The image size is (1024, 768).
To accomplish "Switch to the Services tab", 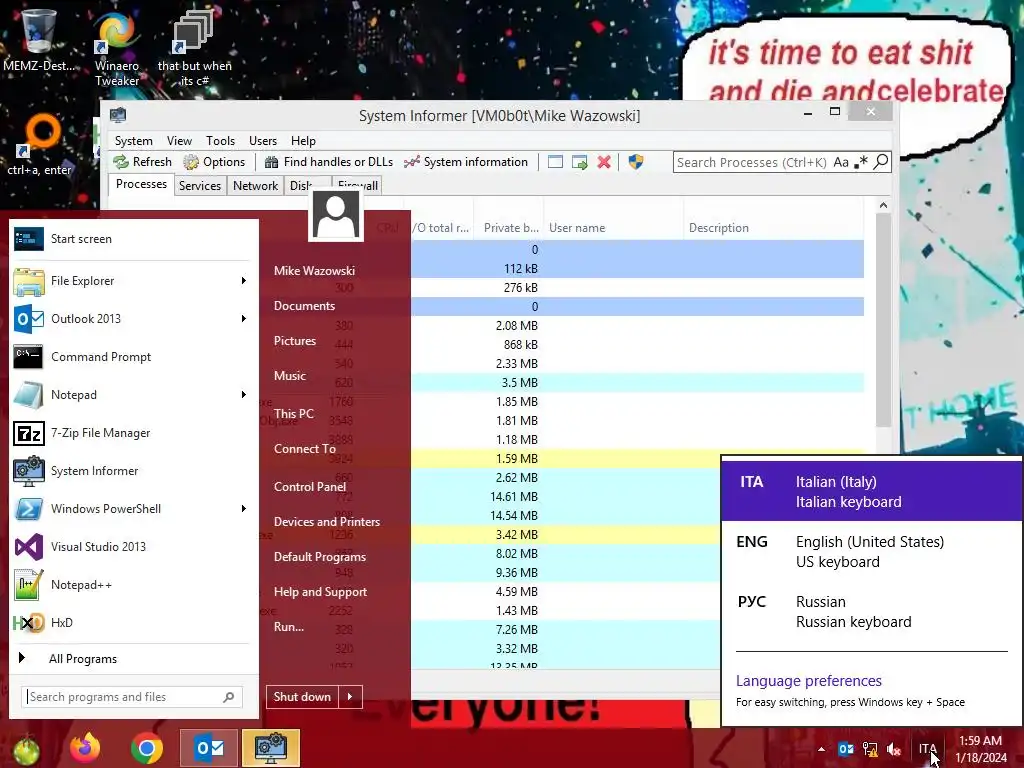I will (x=200, y=185).
